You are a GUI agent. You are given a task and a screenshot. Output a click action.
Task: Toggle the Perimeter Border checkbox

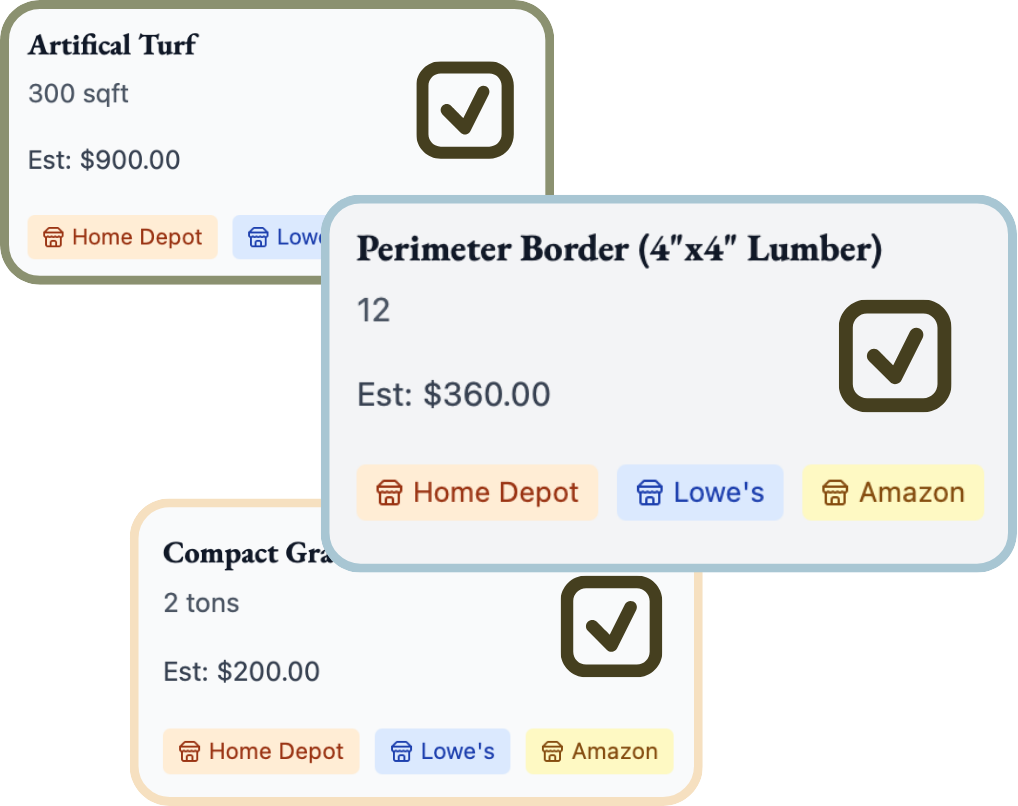pos(894,356)
